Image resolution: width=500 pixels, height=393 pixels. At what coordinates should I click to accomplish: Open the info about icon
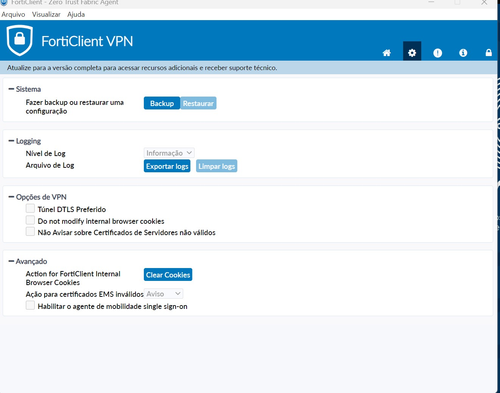coord(463,53)
